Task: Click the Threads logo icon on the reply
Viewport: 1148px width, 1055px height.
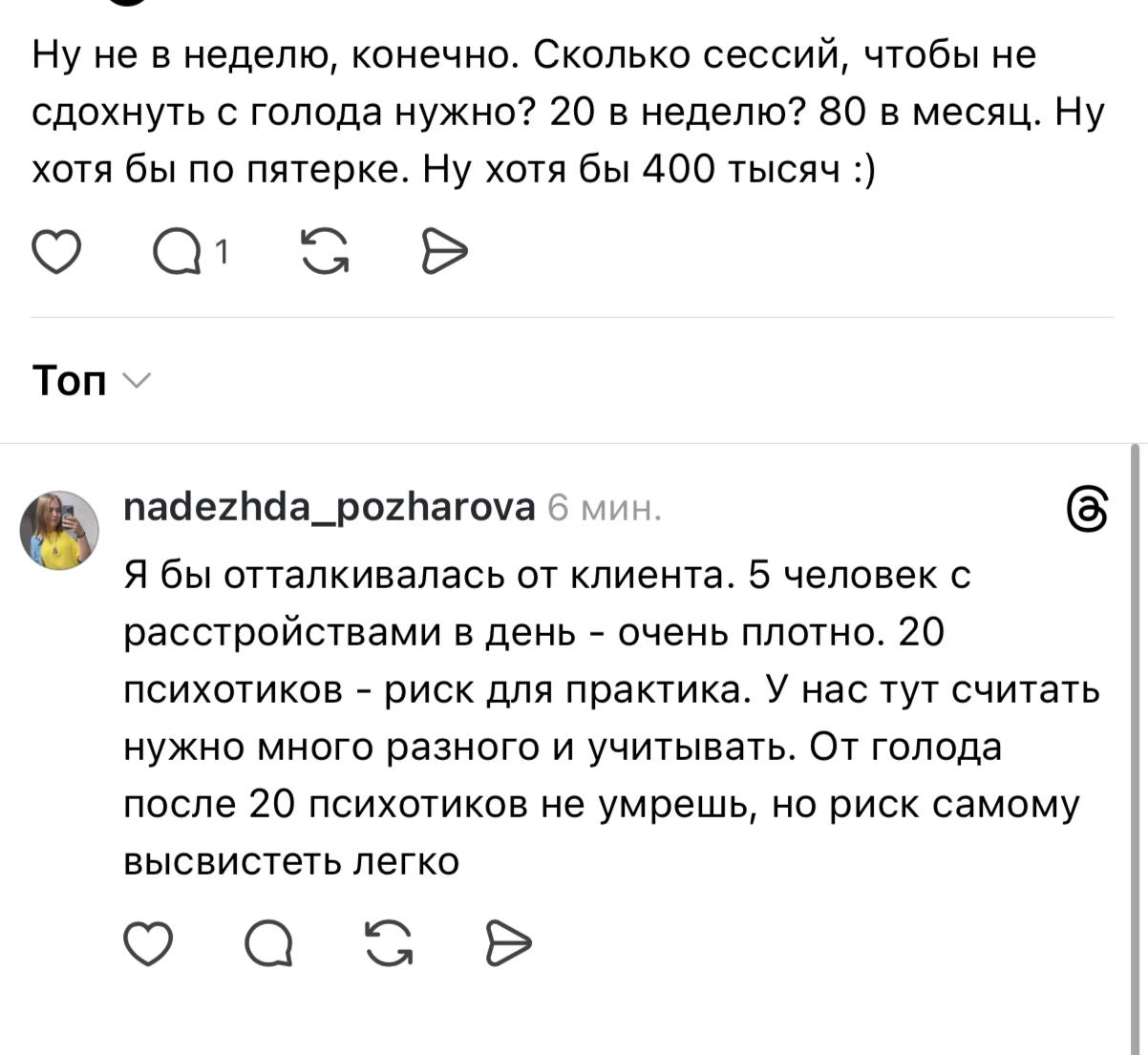Action: (1087, 509)
